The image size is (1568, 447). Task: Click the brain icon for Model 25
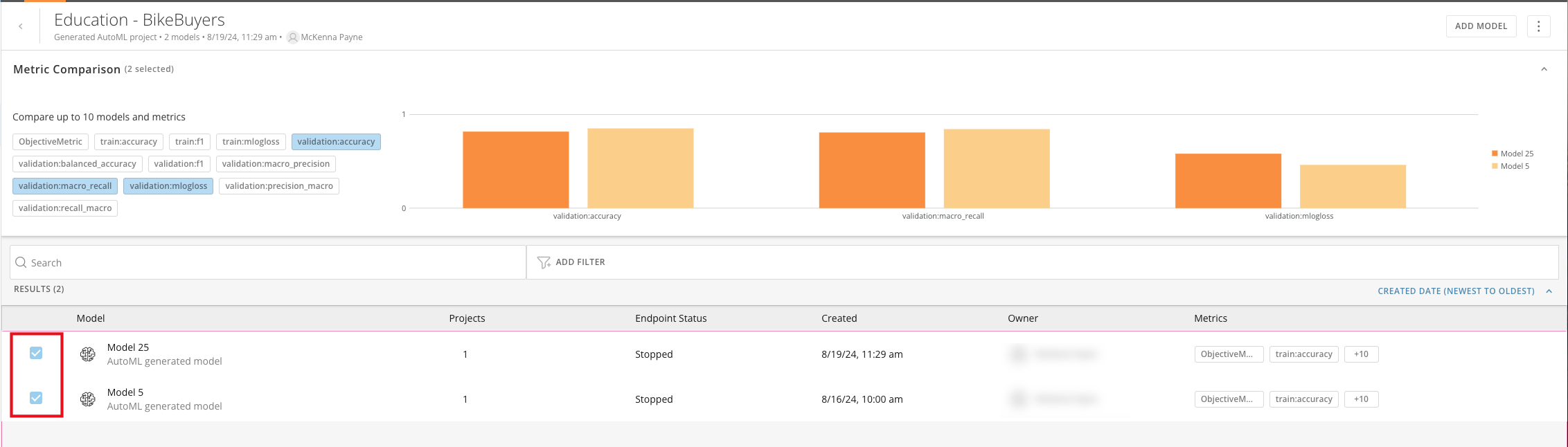[x=88, y=354]
